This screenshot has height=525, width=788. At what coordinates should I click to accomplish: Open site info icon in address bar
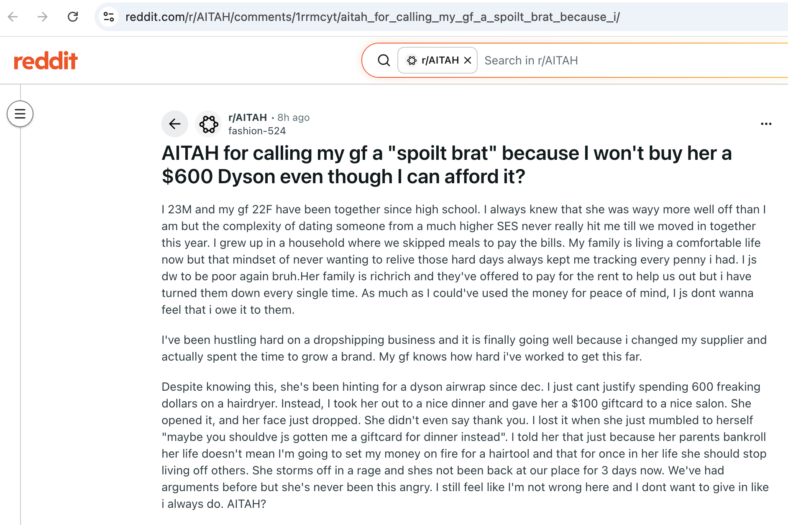[109, 17]
